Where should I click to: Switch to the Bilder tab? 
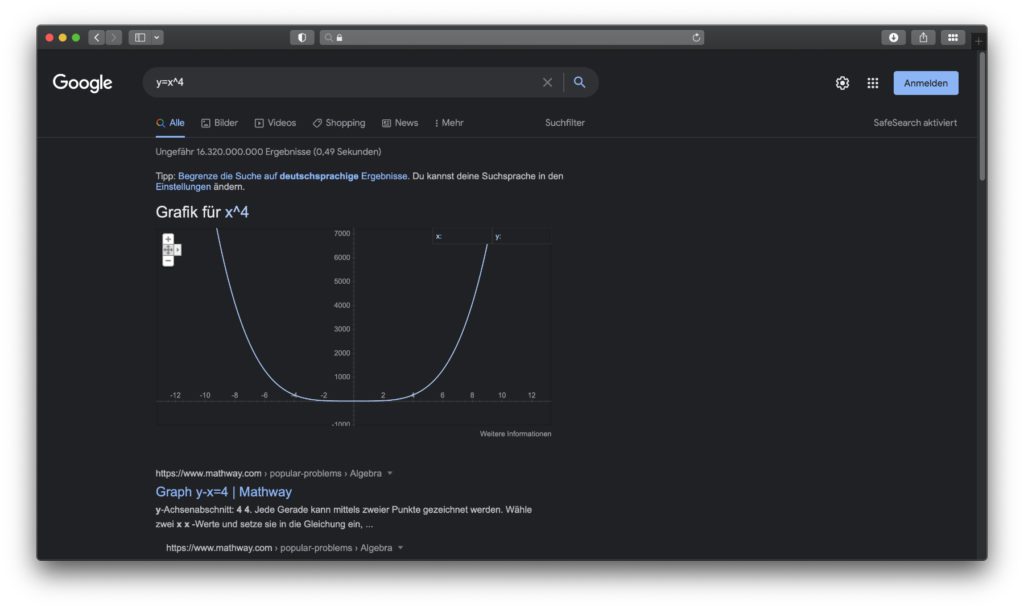pyautogui.click(x=219, y=123)
